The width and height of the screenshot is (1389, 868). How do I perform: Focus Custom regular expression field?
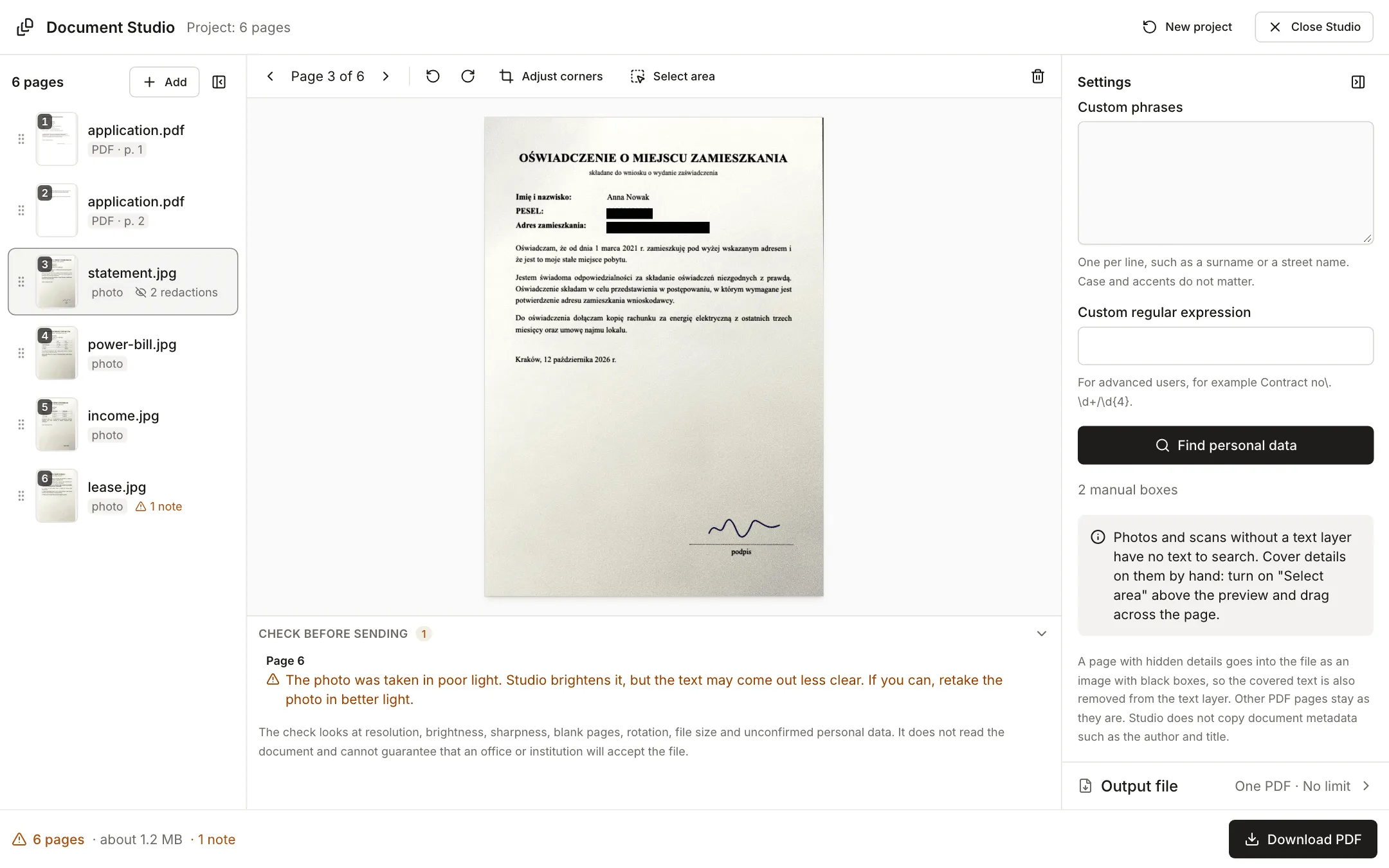pyautogui.click(x=1226, y=346)
